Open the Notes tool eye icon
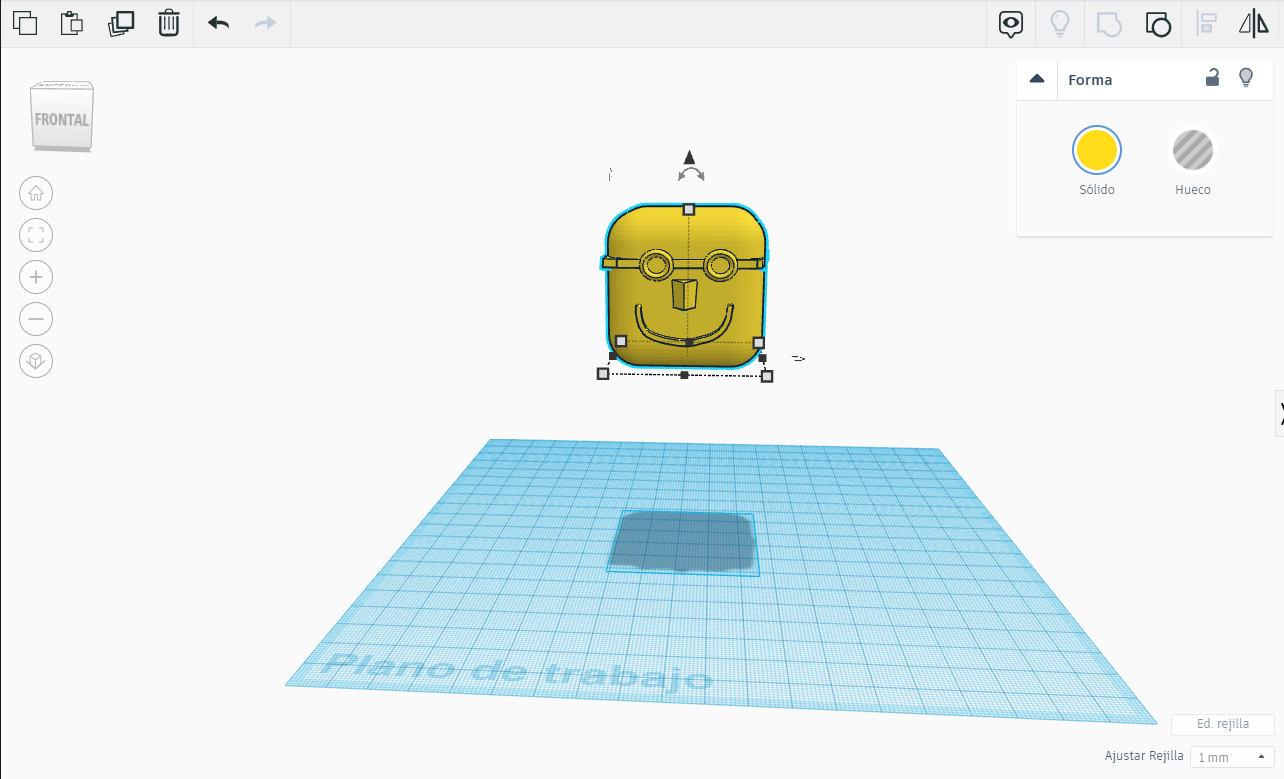1284x779 pixels. (1011, 24)
